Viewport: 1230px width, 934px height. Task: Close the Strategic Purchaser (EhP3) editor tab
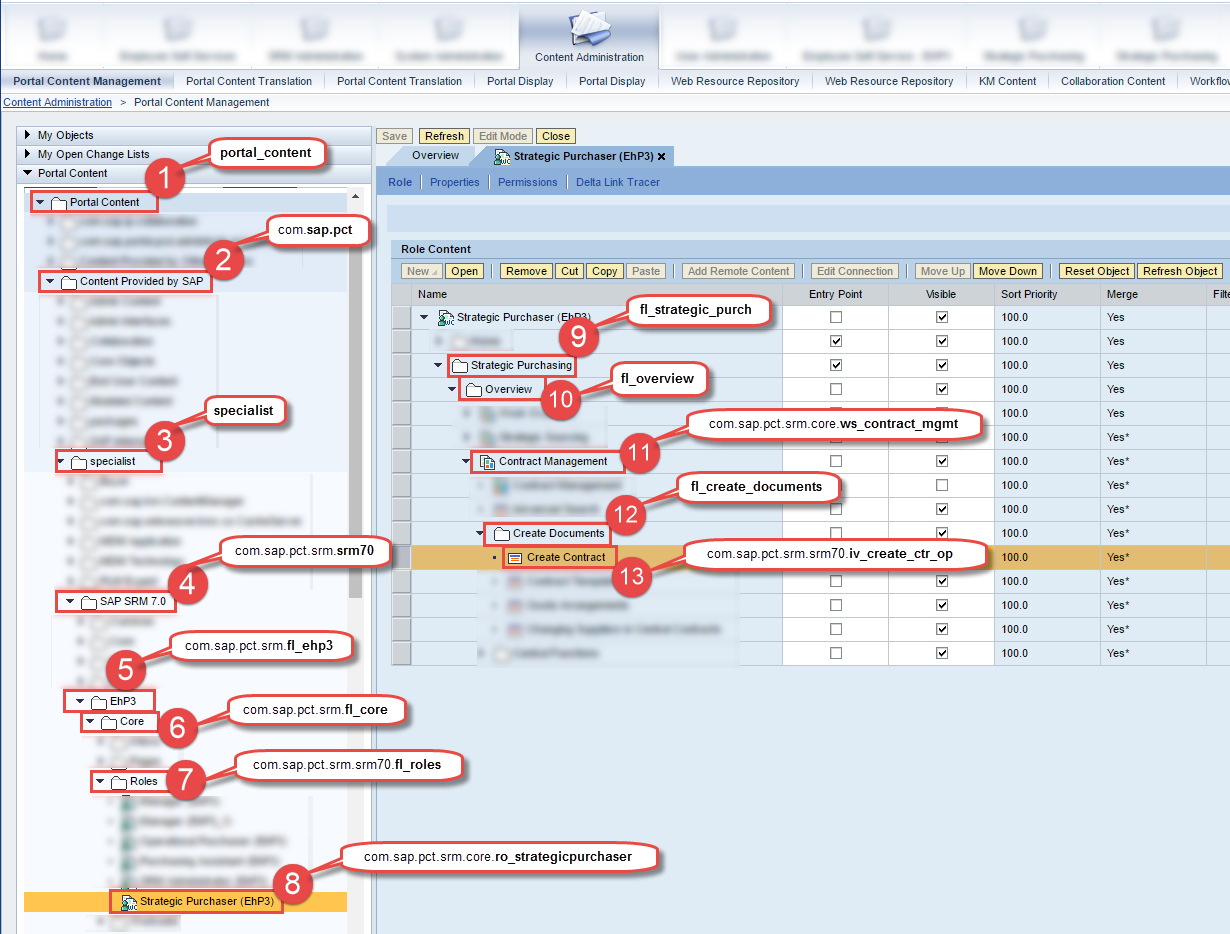pyautogui.click(x=661, y=157)
